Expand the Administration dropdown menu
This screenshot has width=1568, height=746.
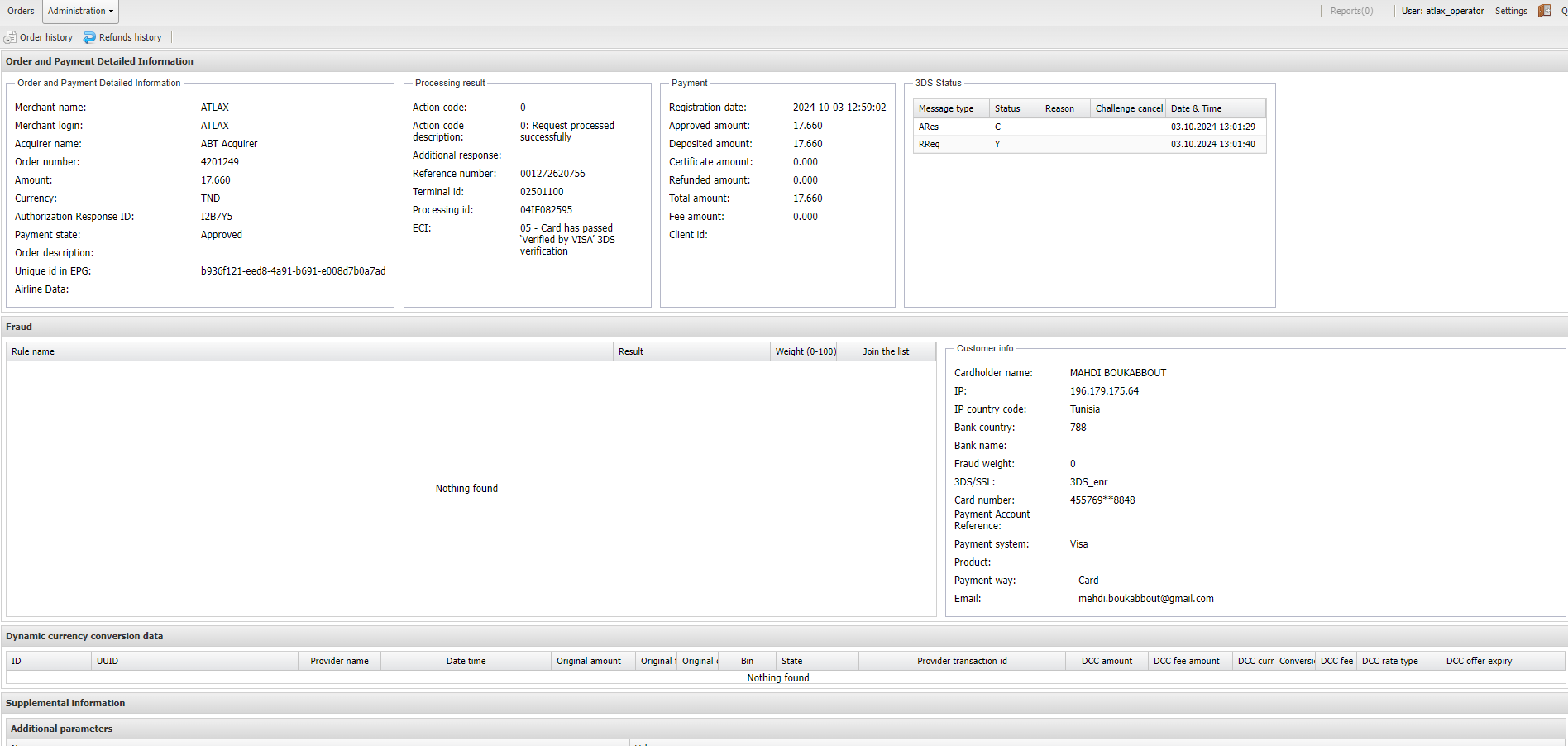click(80, 11)
